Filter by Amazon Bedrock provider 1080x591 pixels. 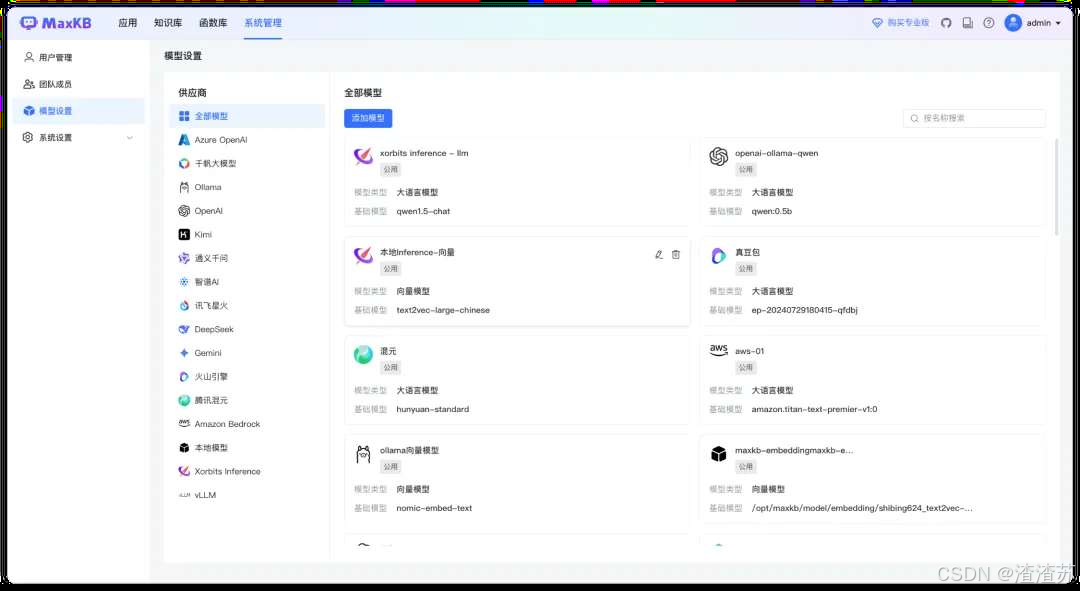tap(247, 424)
